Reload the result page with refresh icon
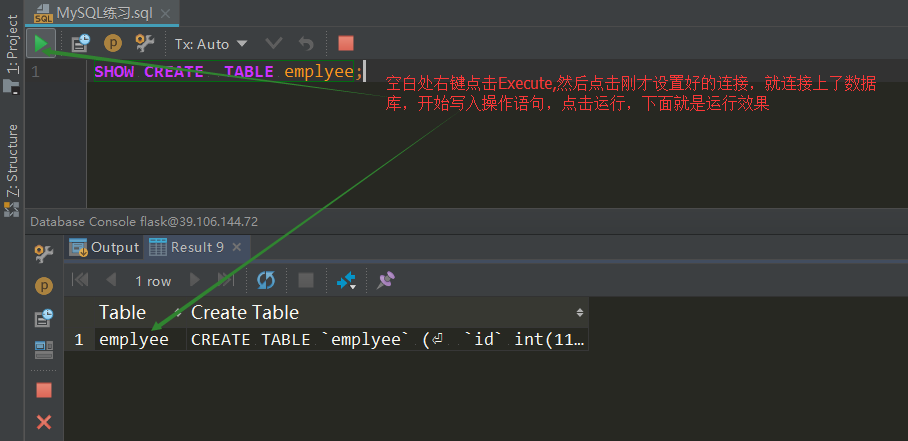 [266, 281]
